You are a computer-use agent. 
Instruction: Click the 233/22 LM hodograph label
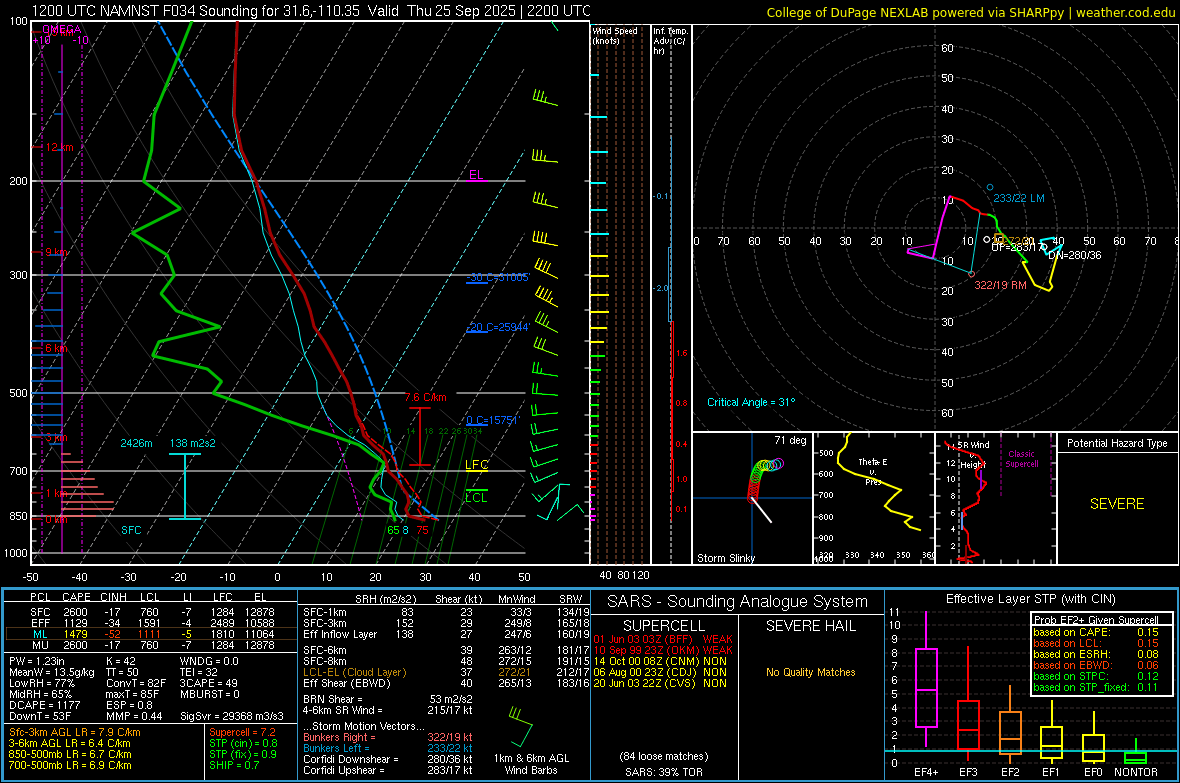pyautogui.click(x=1019, y=198)
